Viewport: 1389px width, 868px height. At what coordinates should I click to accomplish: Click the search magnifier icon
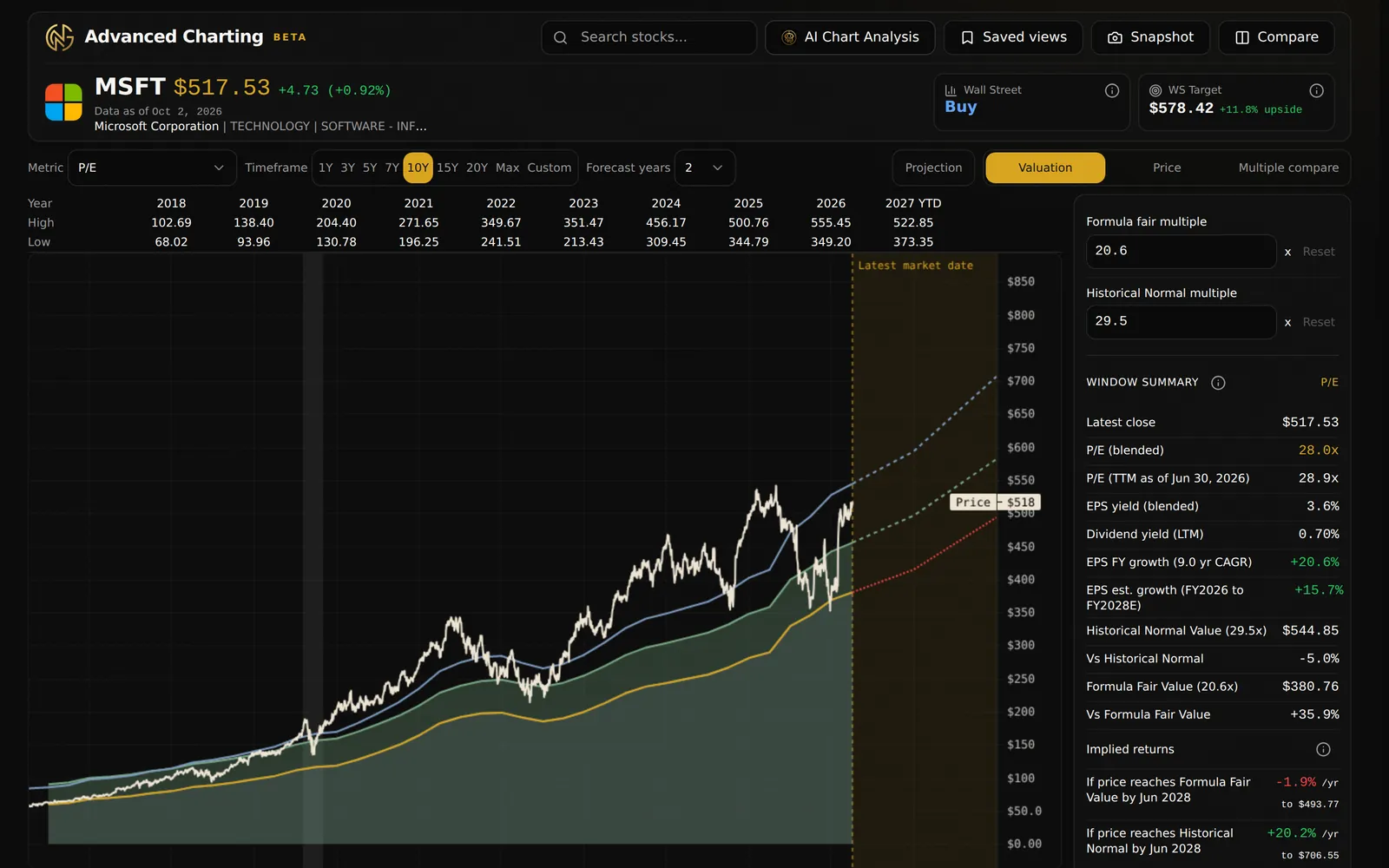561,37
